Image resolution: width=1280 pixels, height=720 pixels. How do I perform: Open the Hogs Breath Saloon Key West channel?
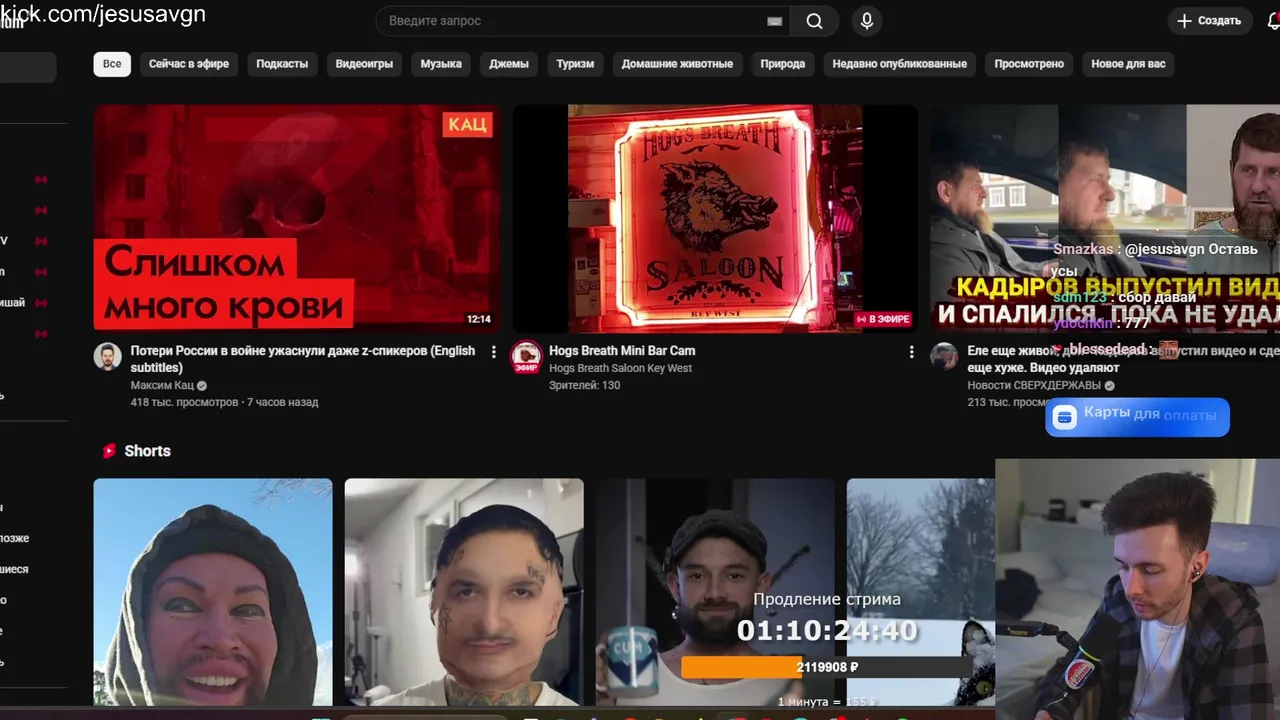pyautogui.click(x=620, y=368)
